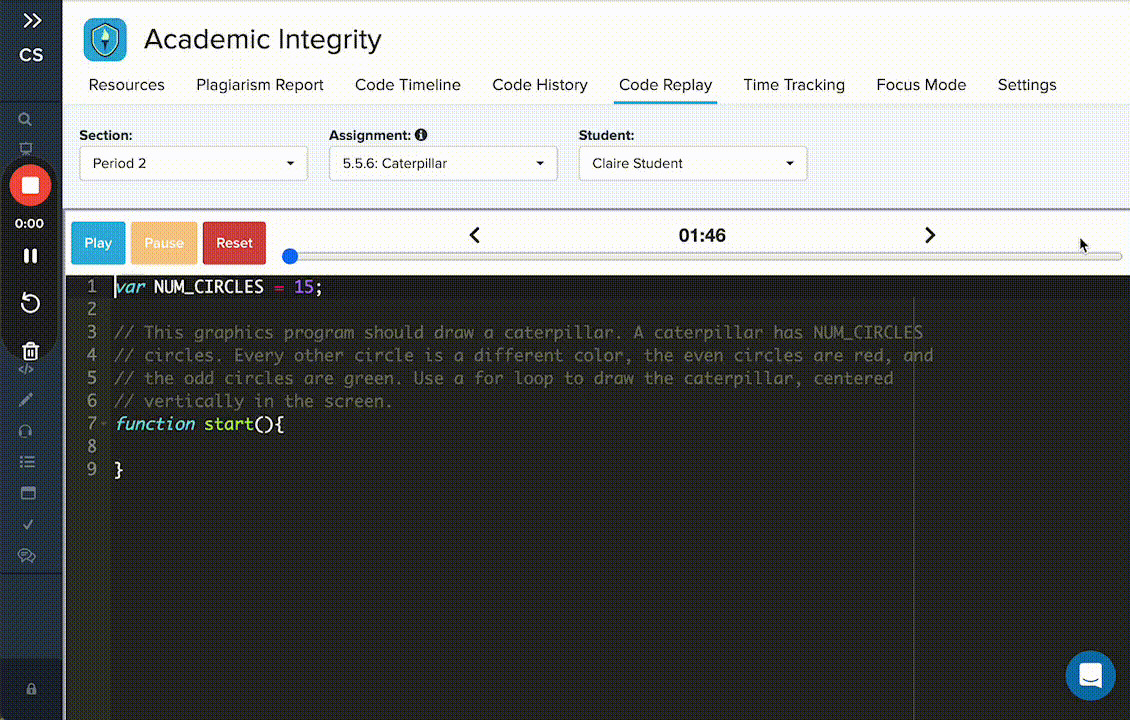Switch to the Code History tab

(540, 85)
